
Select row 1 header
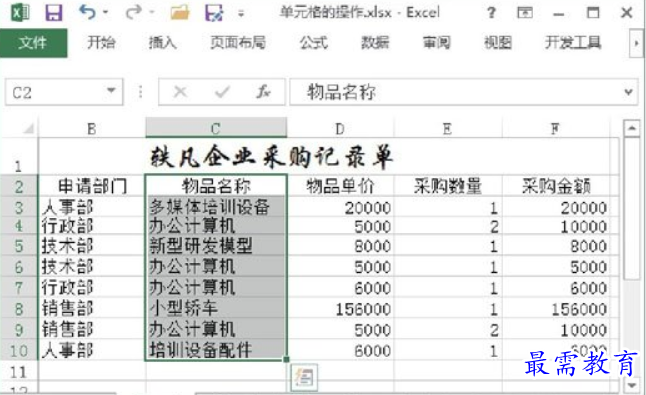click(19, 157)
